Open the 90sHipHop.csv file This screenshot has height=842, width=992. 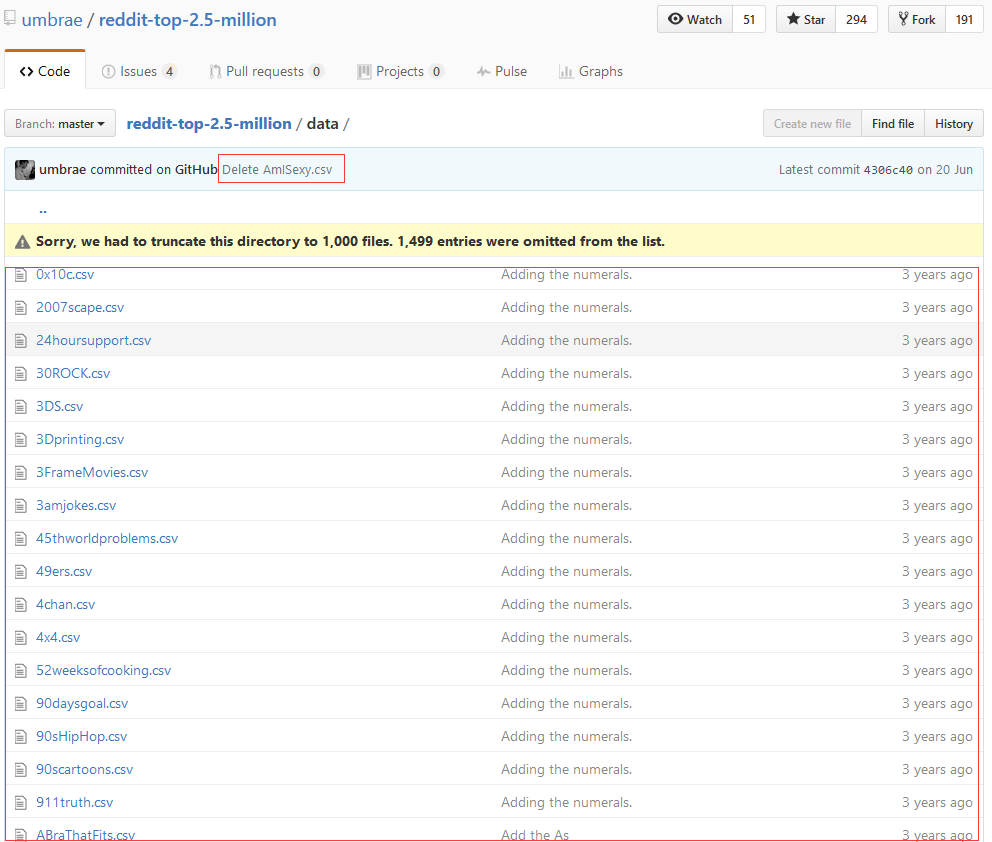[82, 736]
